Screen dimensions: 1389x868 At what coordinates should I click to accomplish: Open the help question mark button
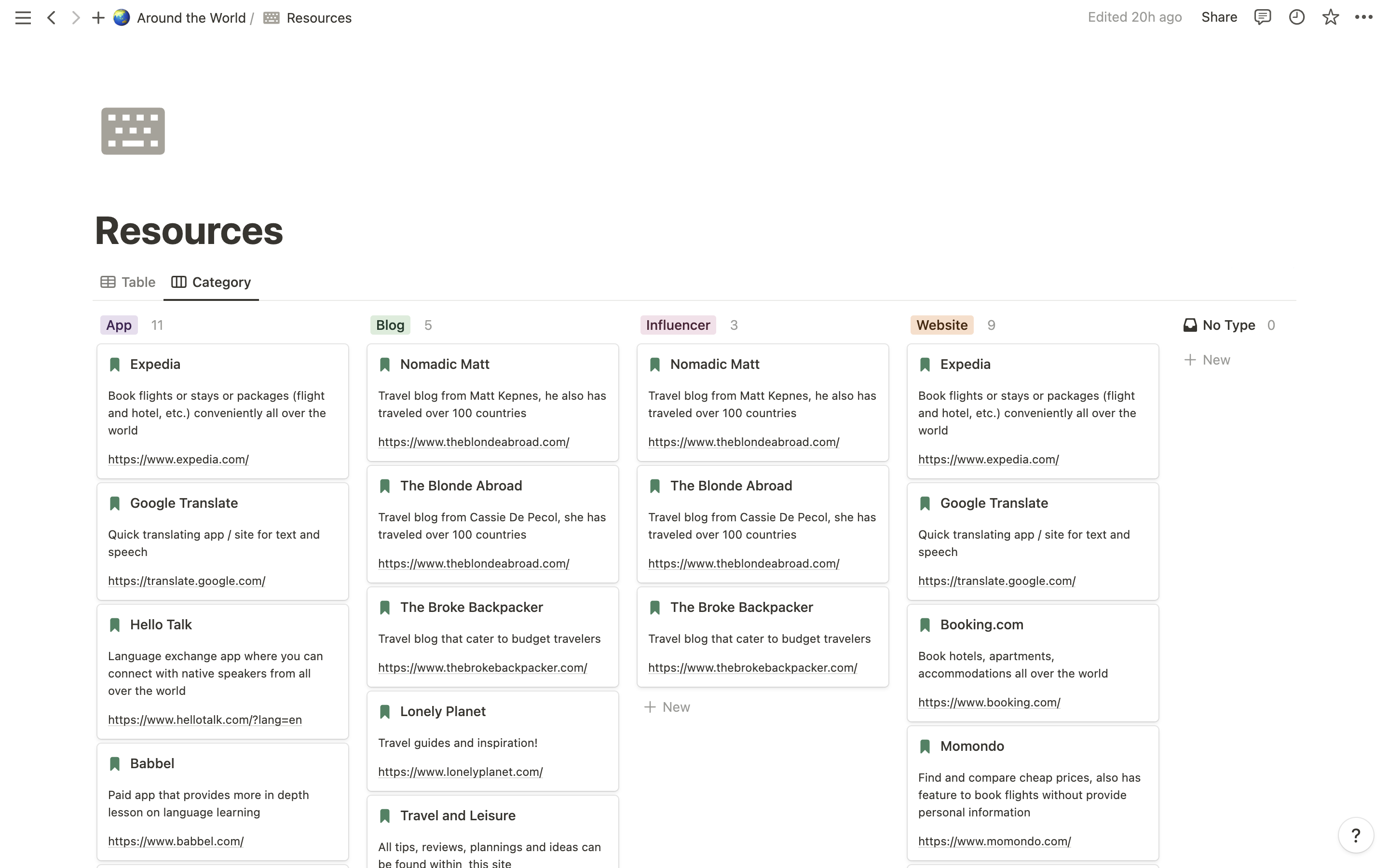pyautogui.click(x=1356, y=835)
